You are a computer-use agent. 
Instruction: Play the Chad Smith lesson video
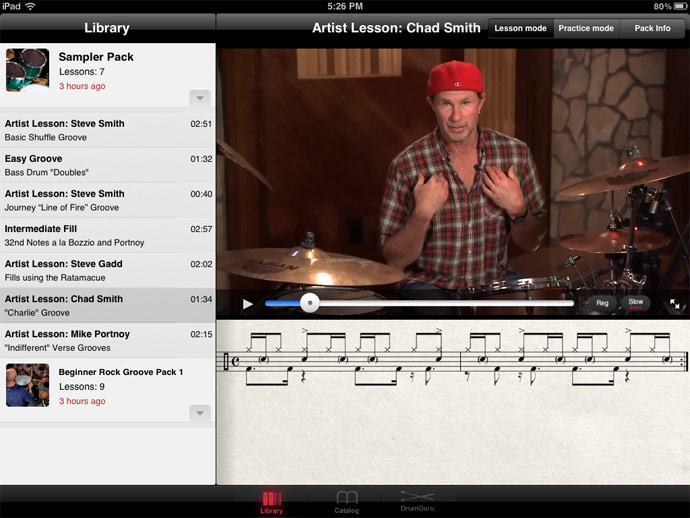tap(248, 304)
